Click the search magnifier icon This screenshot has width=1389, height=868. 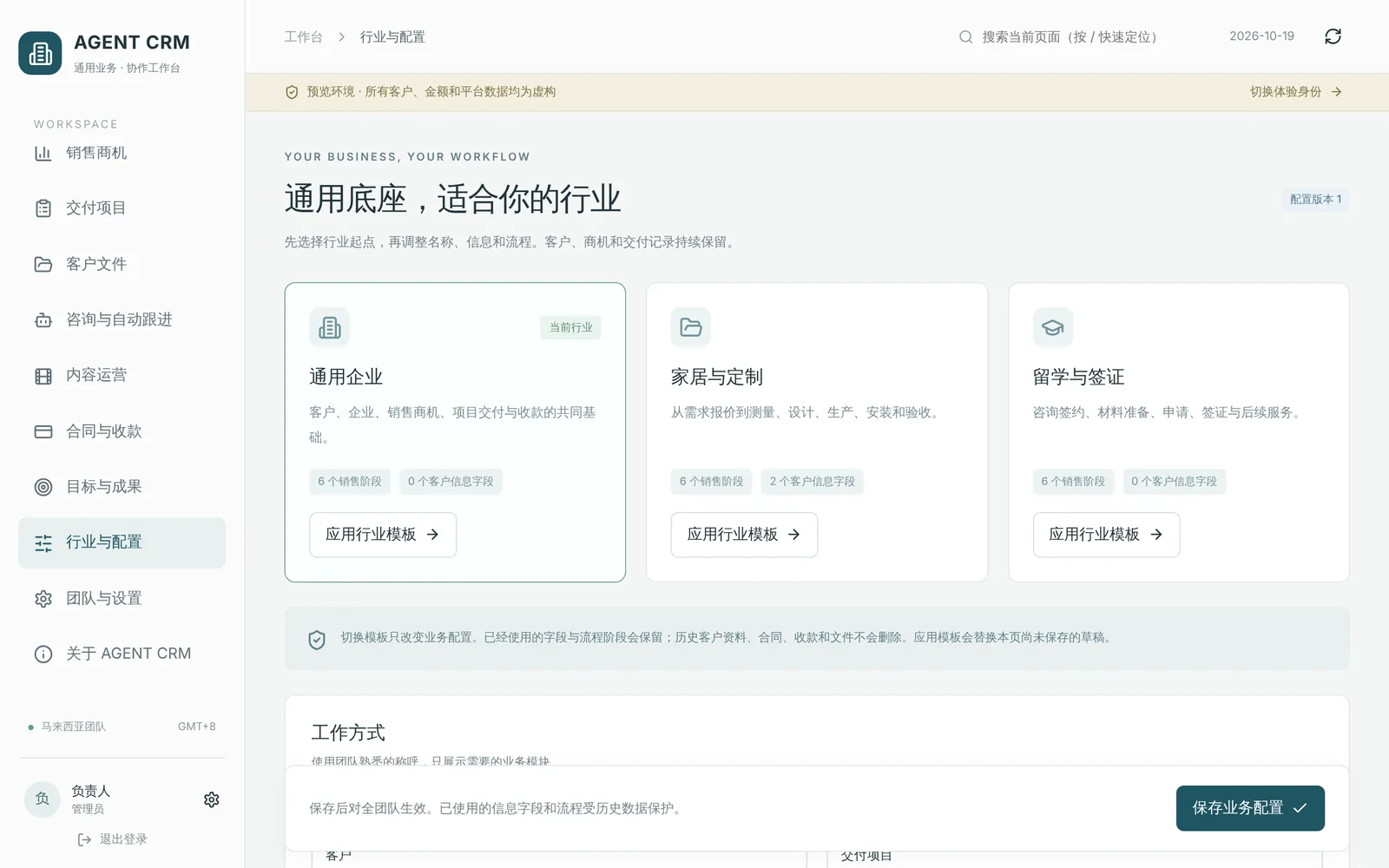965,36
